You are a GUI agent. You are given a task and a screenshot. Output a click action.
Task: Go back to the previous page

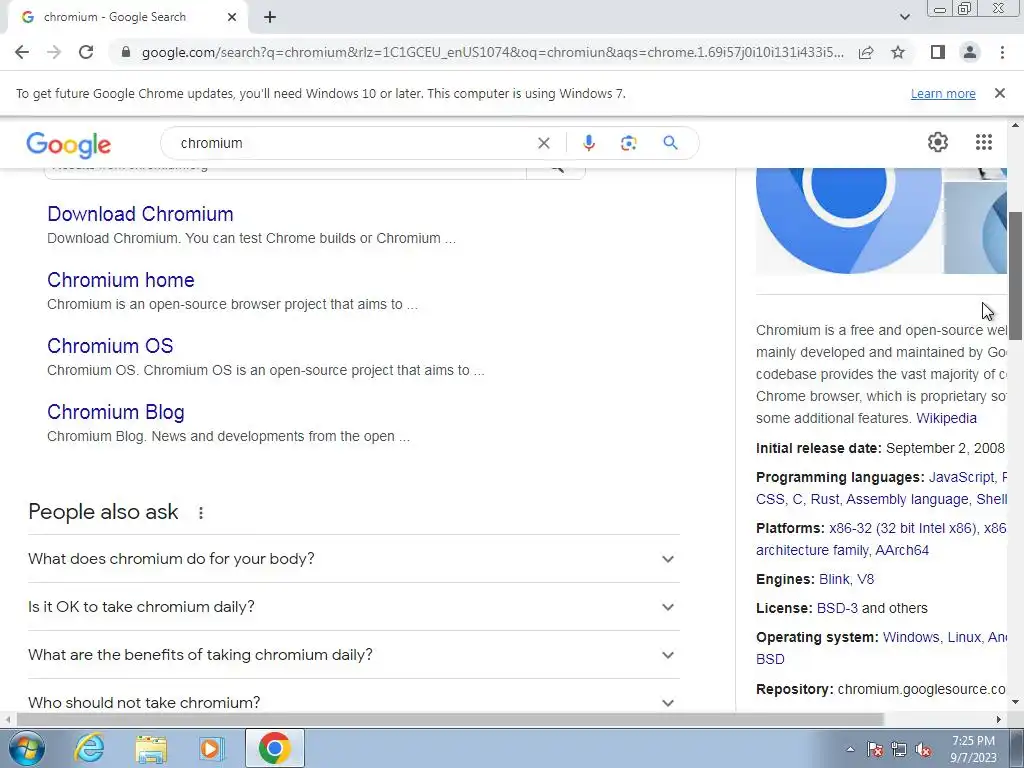pyautogui.click(x=22, y=52)
